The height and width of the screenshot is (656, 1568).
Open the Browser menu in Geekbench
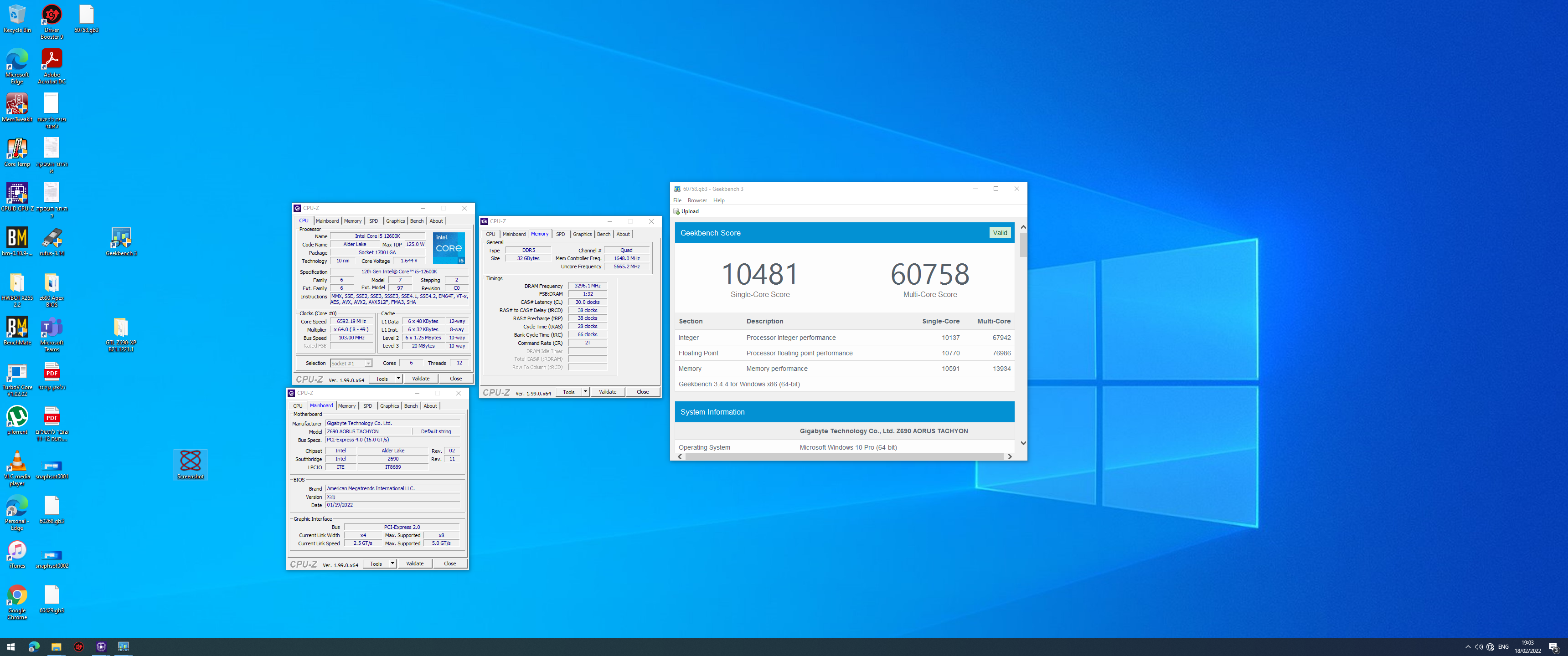(x=697, y=200)
